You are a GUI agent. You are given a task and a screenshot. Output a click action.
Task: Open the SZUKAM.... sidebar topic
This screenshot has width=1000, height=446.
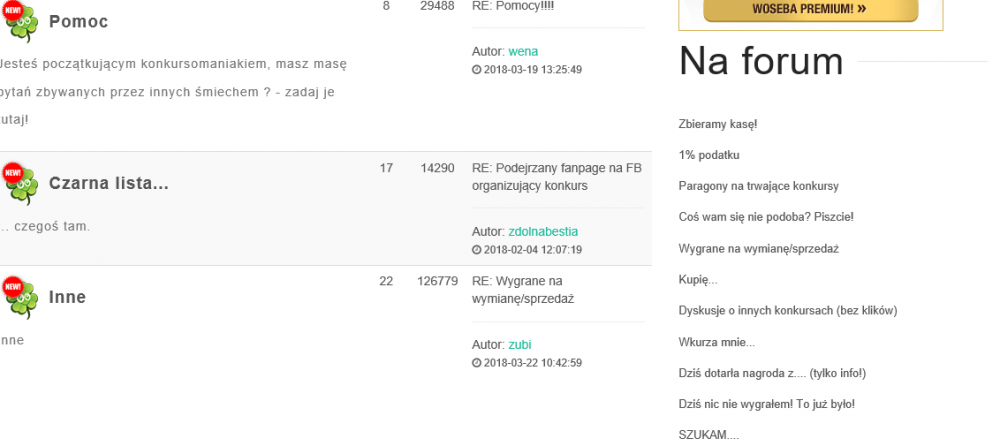[x=709, y=434]
